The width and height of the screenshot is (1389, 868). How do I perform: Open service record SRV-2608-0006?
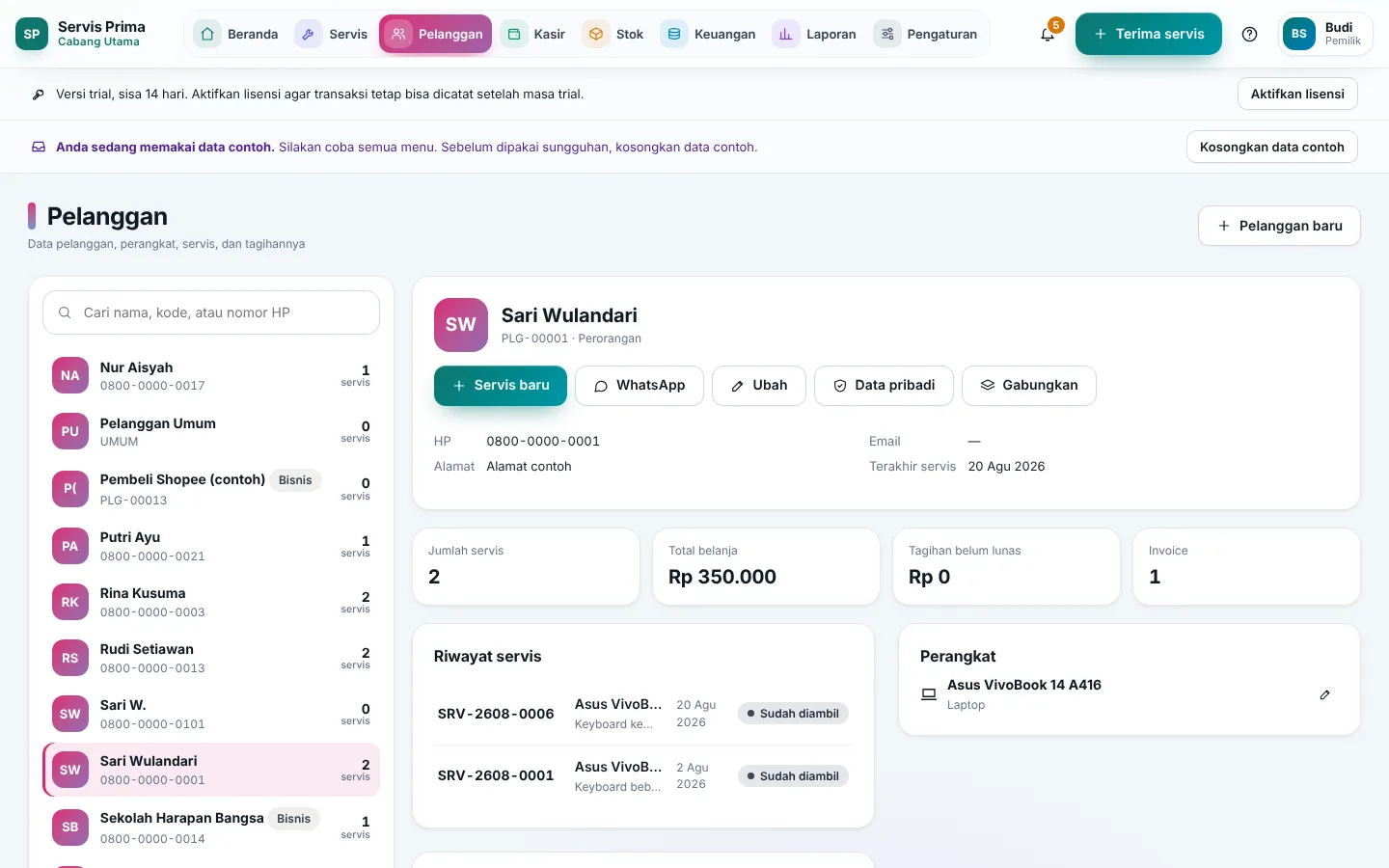tap(643, 714)
